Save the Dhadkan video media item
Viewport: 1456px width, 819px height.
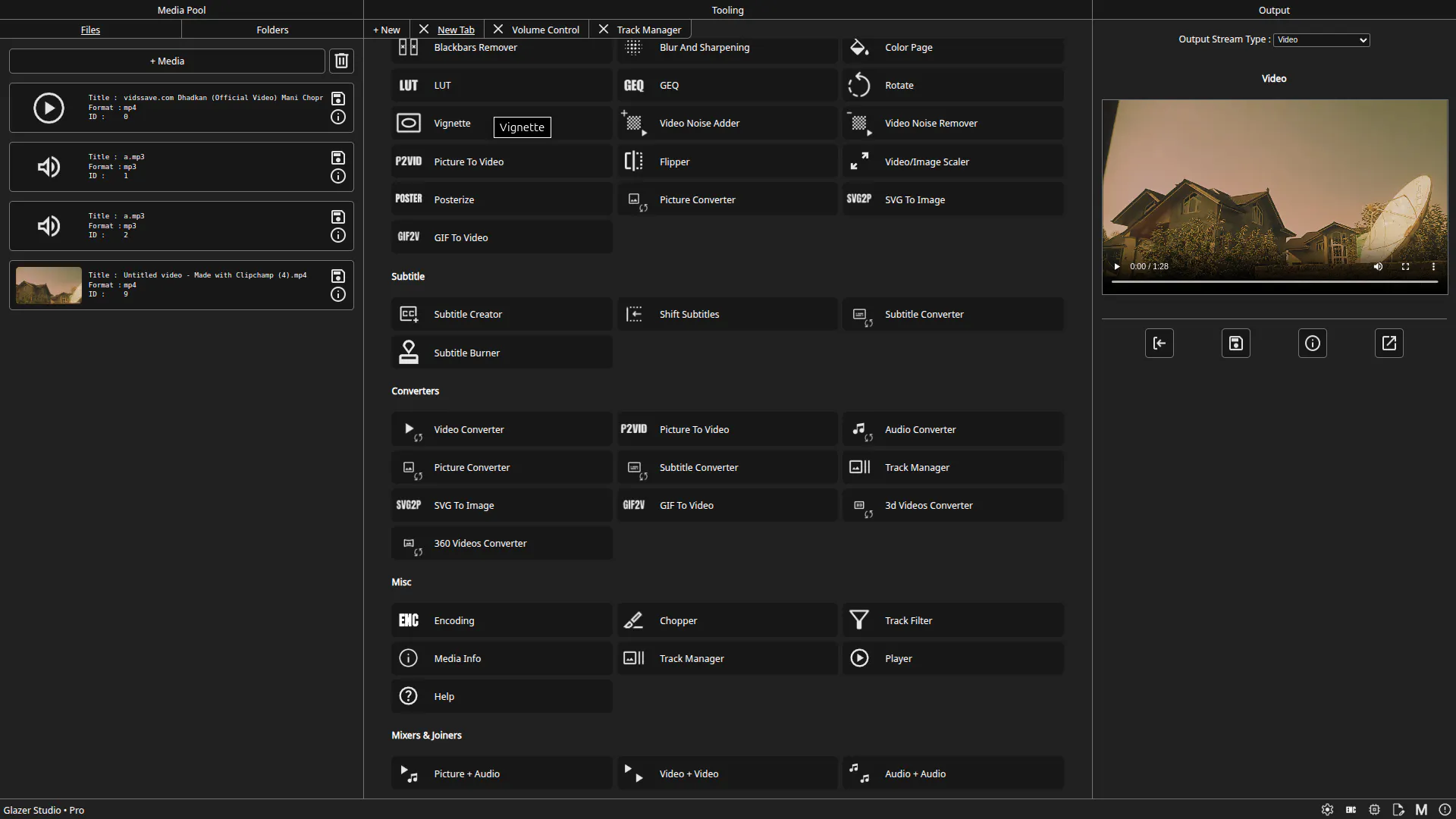pyautogui.click(x=338, y=99)
